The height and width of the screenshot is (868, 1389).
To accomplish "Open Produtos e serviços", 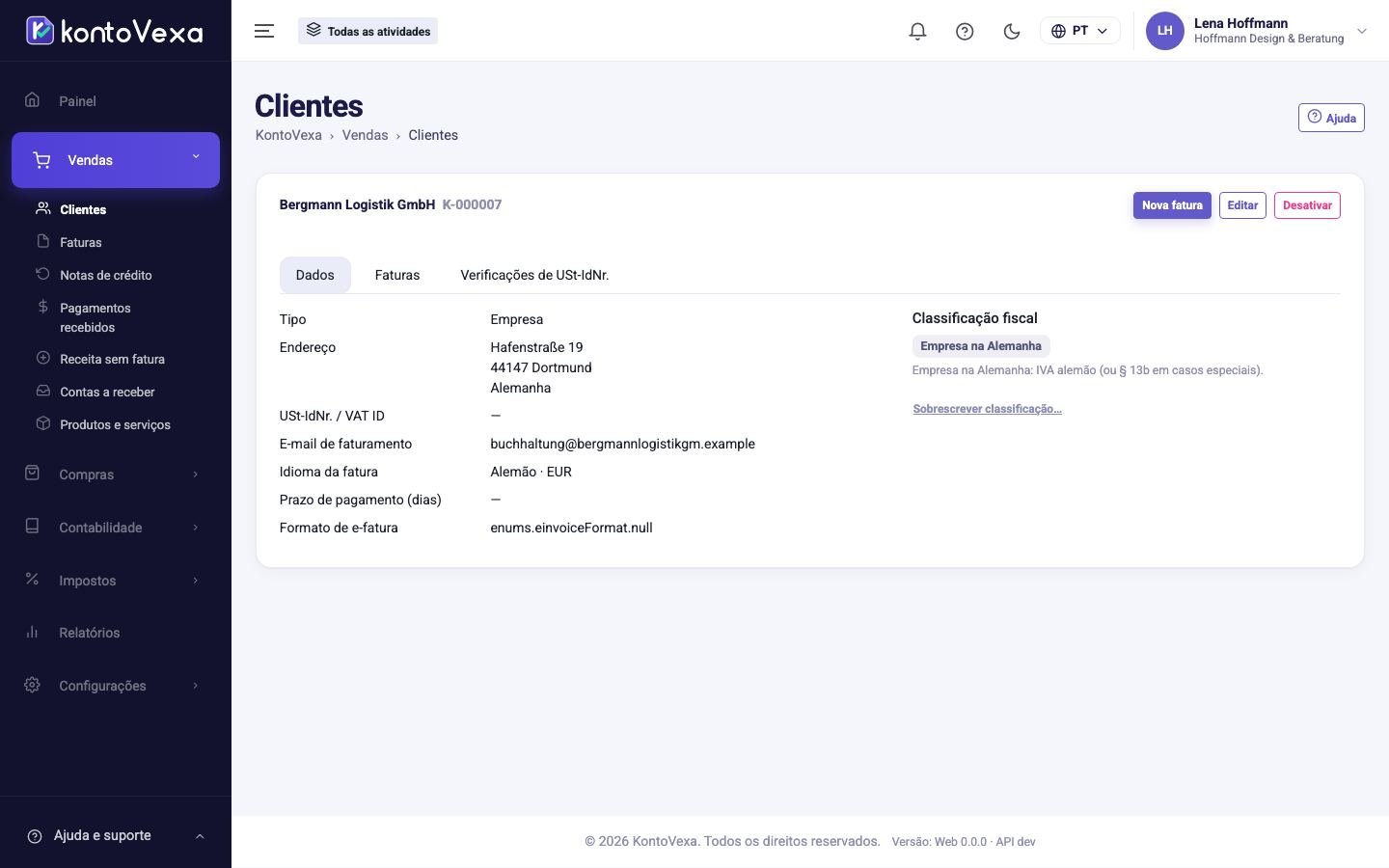I will click(x=115, y=424).
